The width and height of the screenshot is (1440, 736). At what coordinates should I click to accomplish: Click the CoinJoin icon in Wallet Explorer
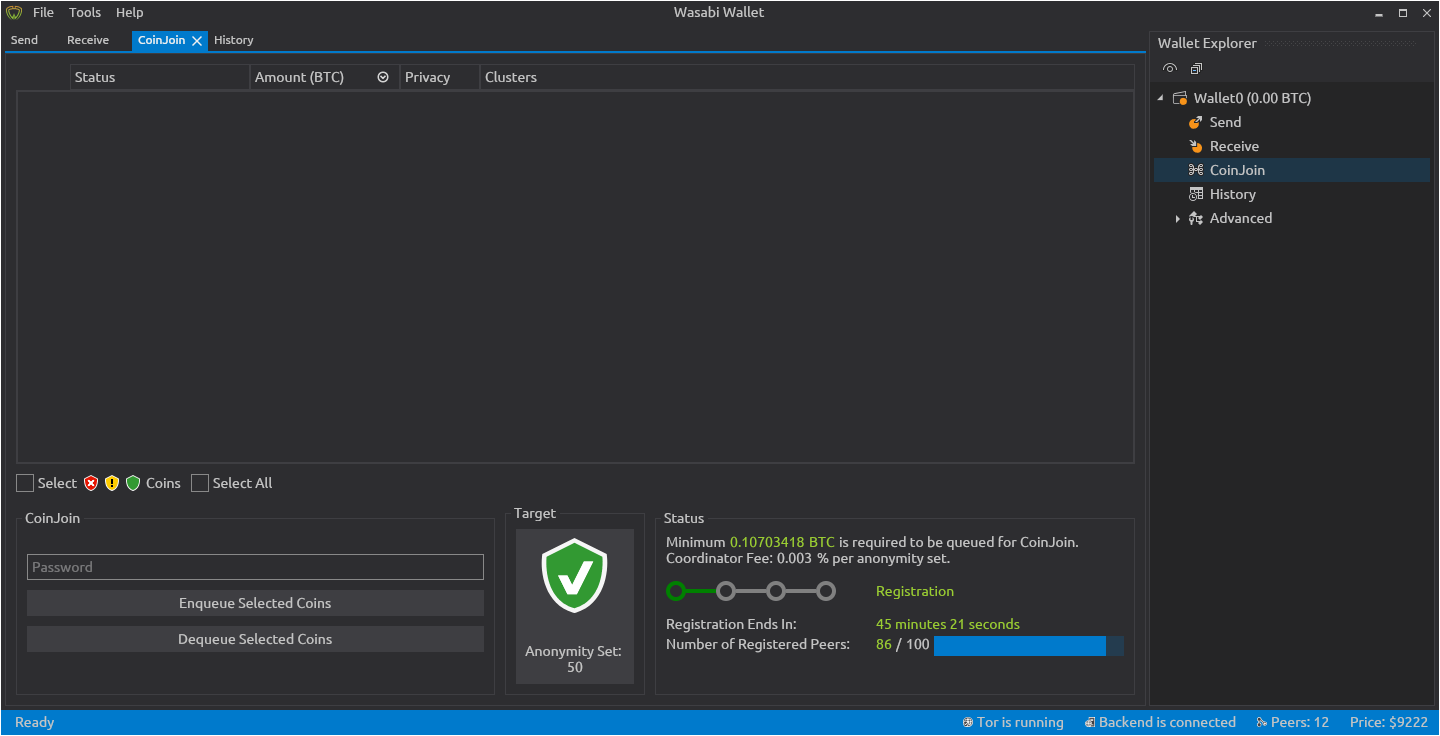(1195, 170)
